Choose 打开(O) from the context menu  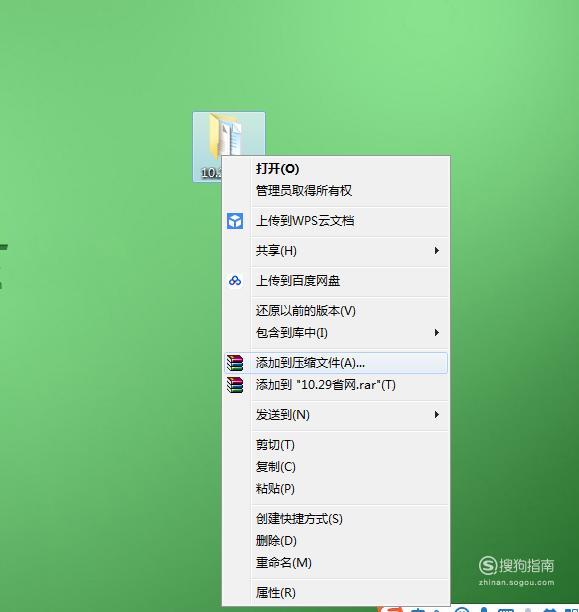point(336,169)
